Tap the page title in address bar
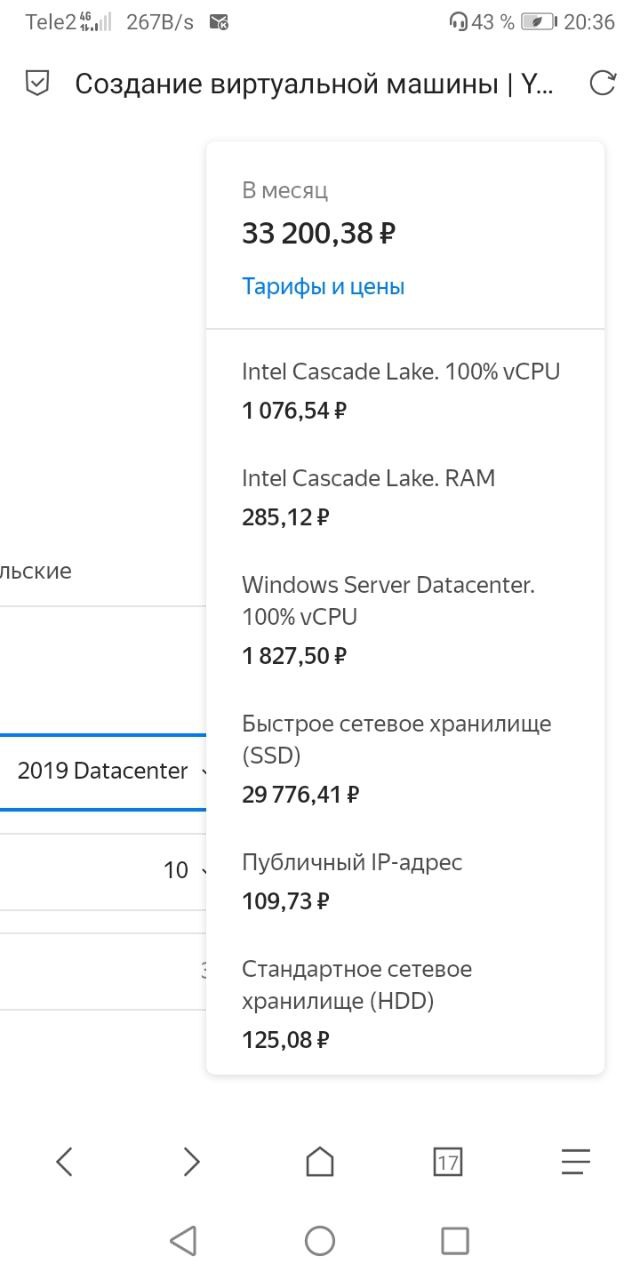Image resolution: width=640 pixels, height=1280 pixels. pos(313,84)
